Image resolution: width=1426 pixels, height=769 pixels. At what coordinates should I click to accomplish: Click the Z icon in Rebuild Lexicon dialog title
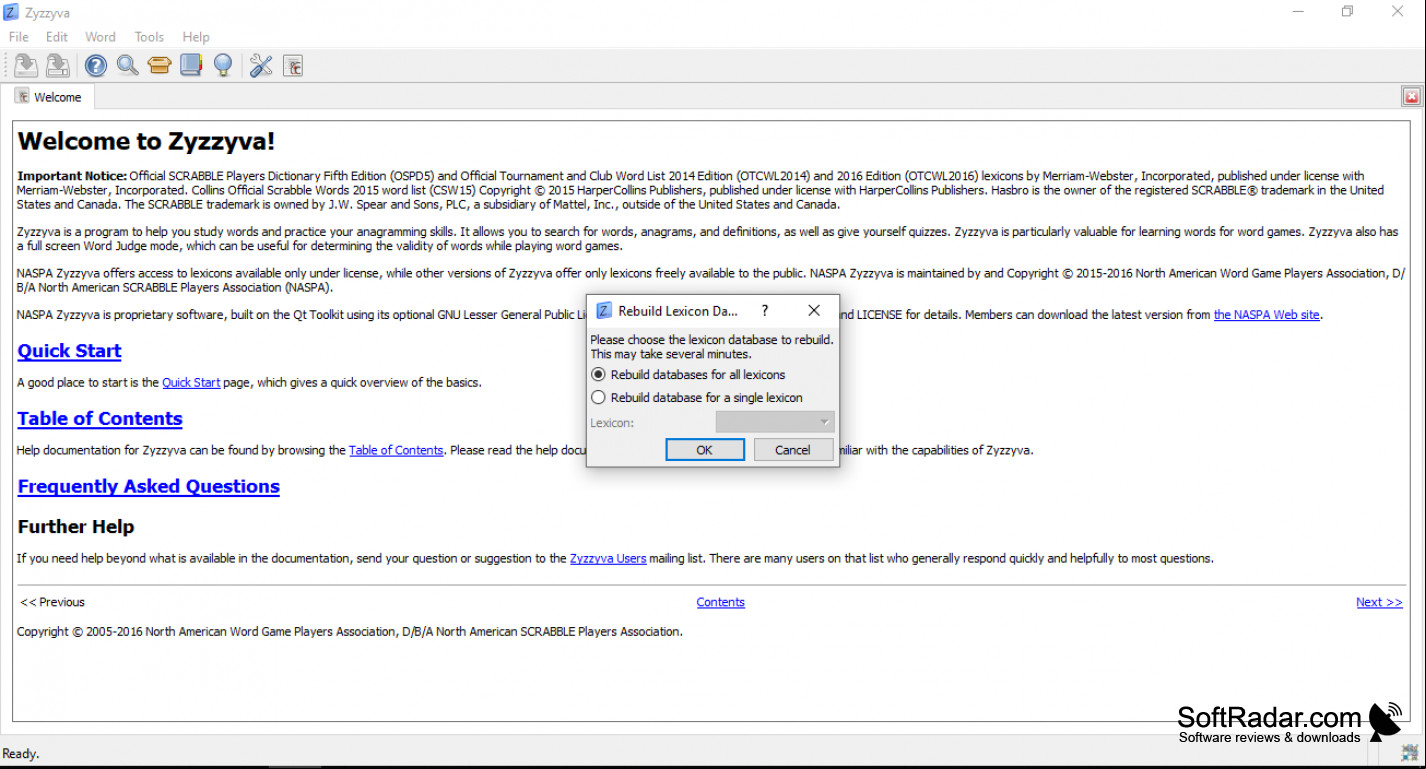603,311
